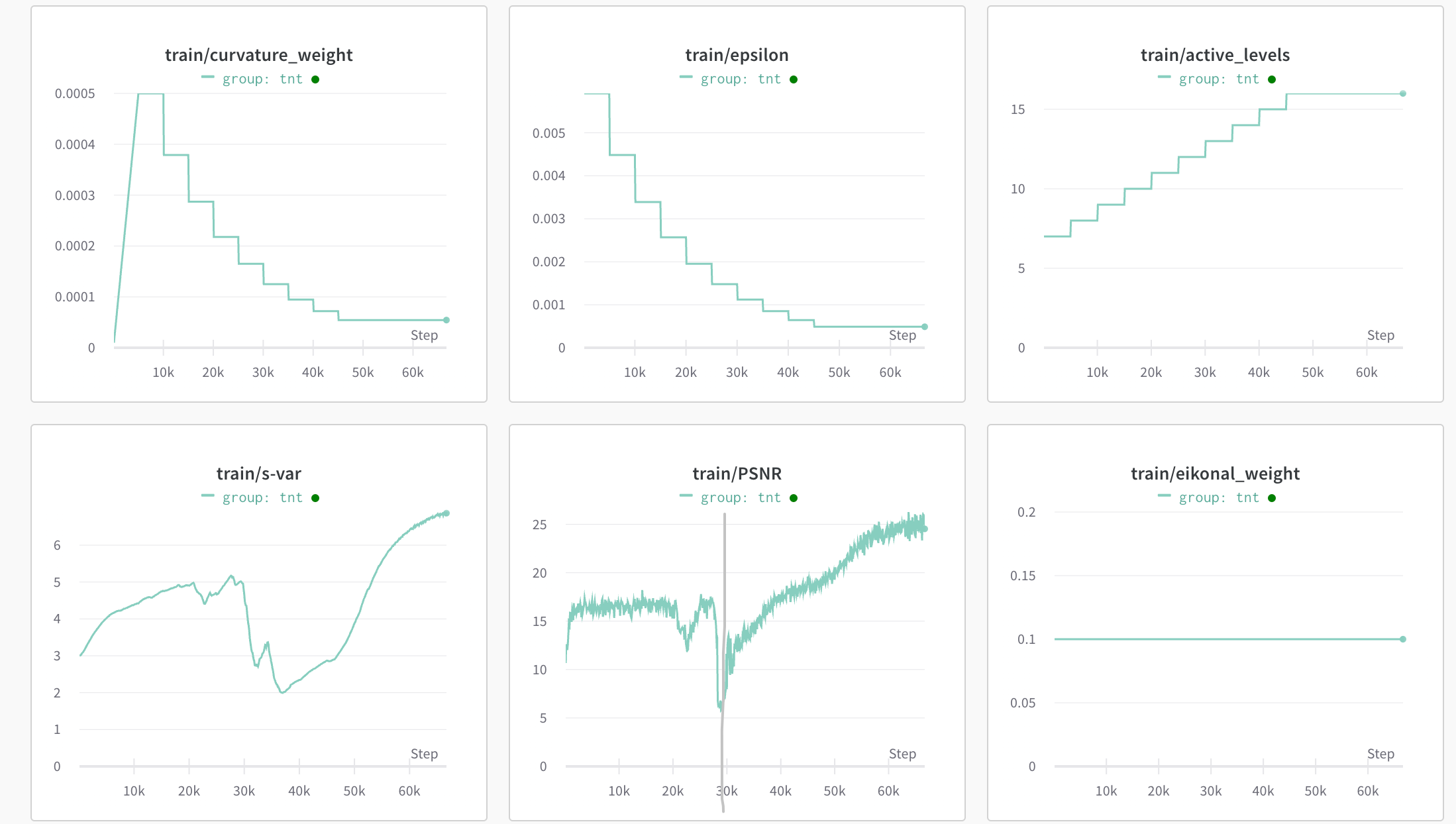Click the train/s-var chart title
Image resolution: width=1456 pixels, height=824 pixels.
(259, 474)
